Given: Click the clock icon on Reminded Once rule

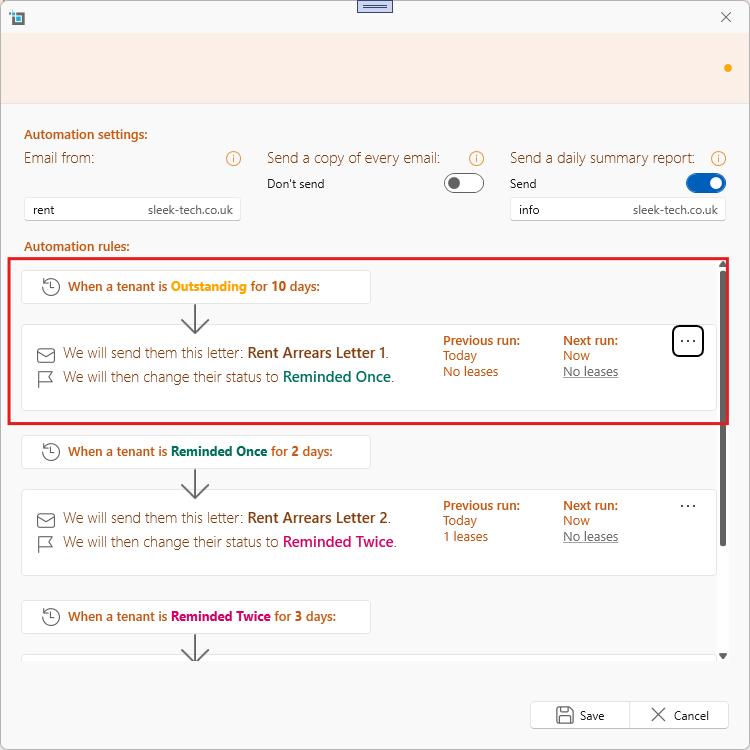Looking at the screenshot, I should (x=51, y=452).
